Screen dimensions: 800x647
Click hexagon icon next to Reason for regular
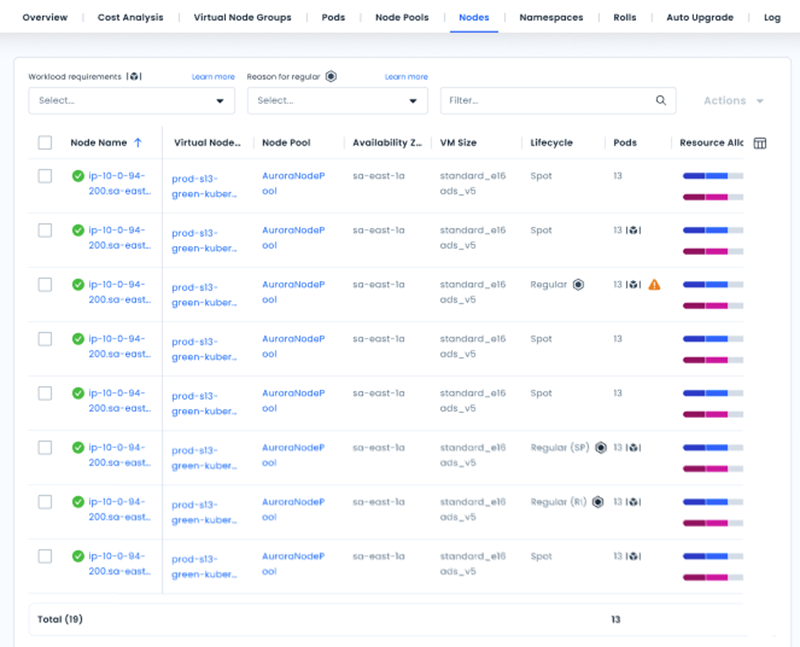point(331,77)
